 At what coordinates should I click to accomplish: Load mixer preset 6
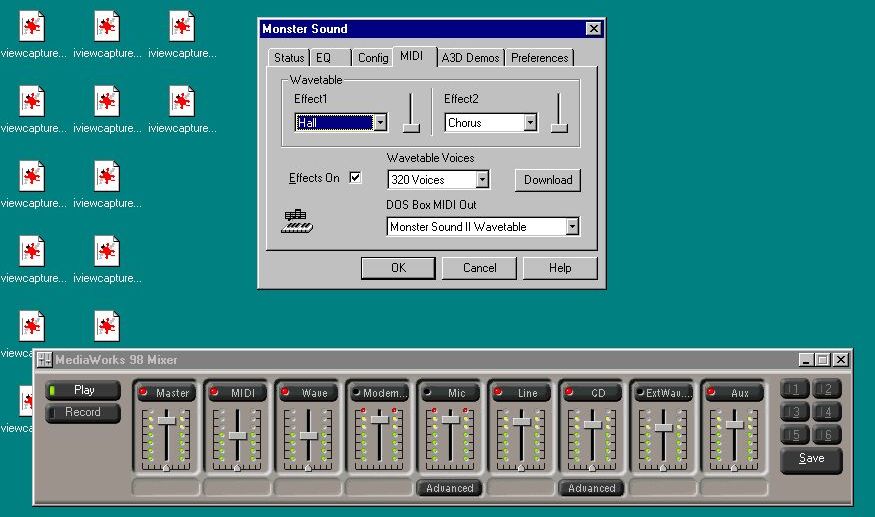coord(827,434)
